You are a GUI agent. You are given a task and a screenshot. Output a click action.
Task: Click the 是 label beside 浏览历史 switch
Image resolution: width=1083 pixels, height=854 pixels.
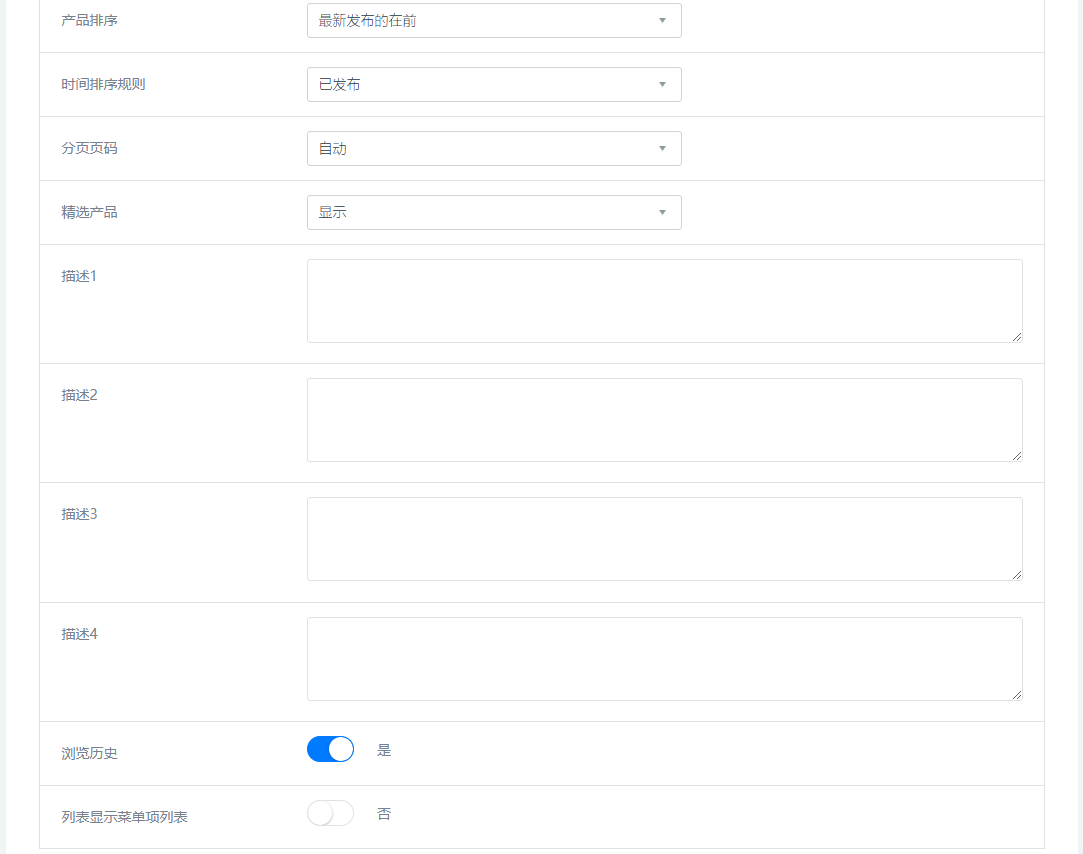384,750
